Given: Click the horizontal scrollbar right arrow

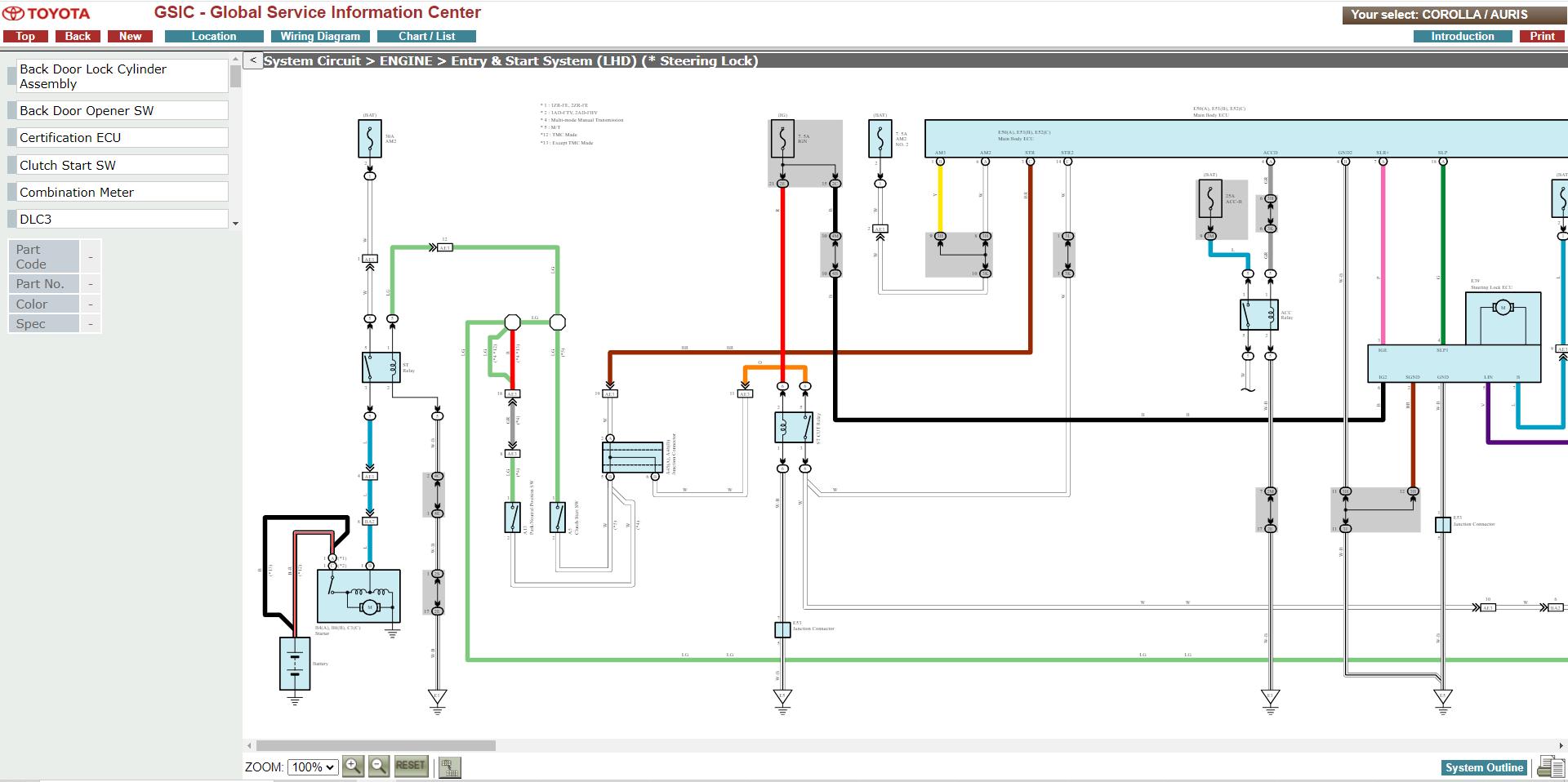Looking at the screenshot, I should click(1561, 745).
